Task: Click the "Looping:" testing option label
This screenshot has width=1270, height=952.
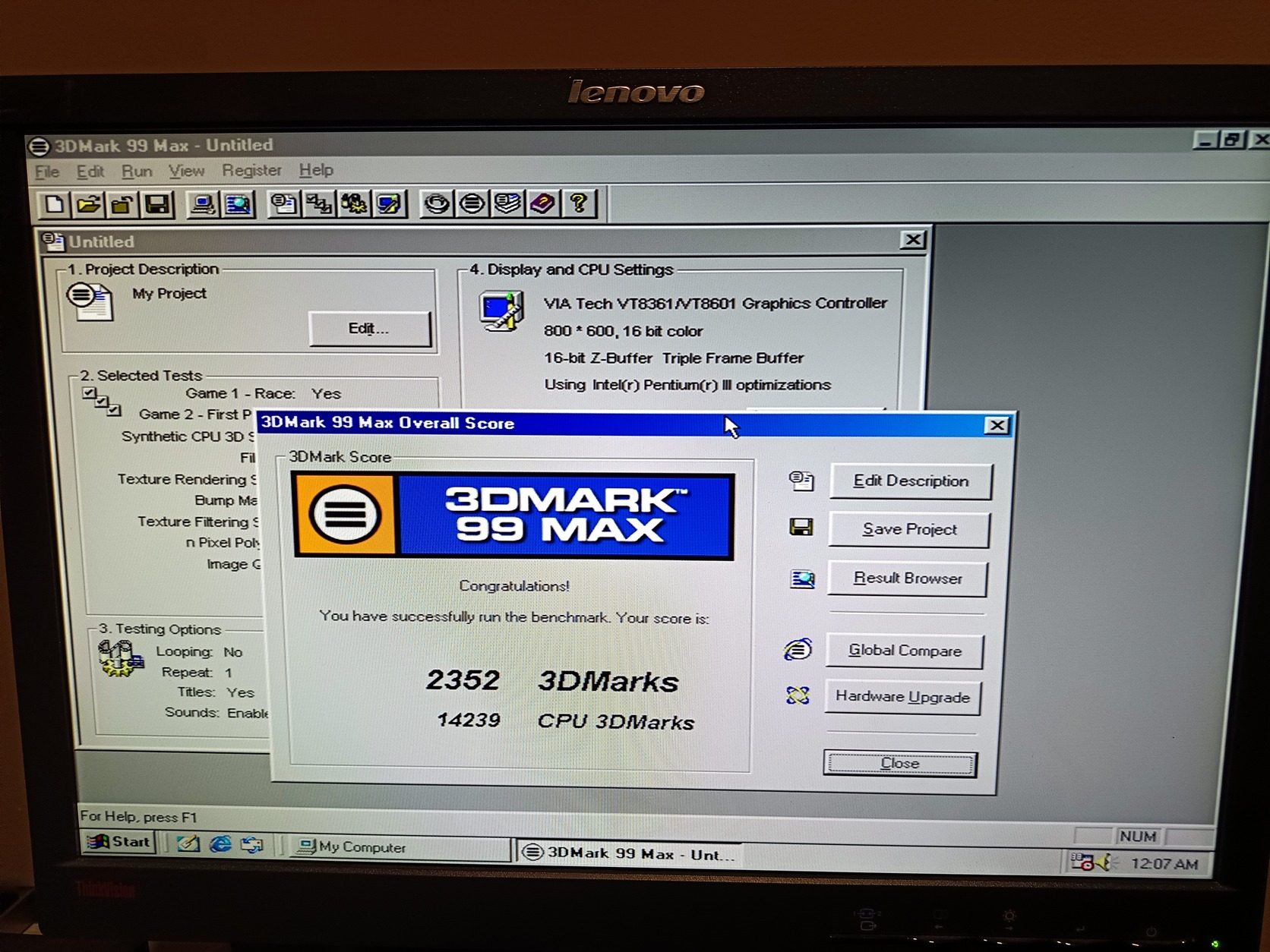Action: [185, 651]
